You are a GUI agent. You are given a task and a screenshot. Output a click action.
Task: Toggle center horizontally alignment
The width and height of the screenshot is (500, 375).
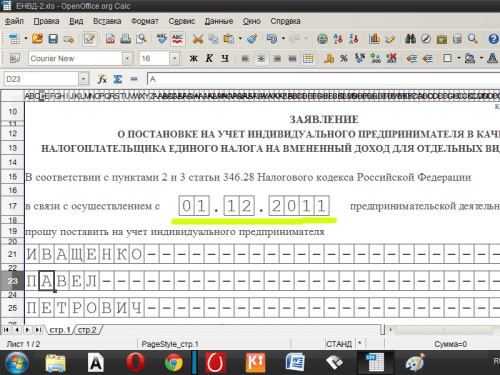pyautogui.click(x=261, y=59)
